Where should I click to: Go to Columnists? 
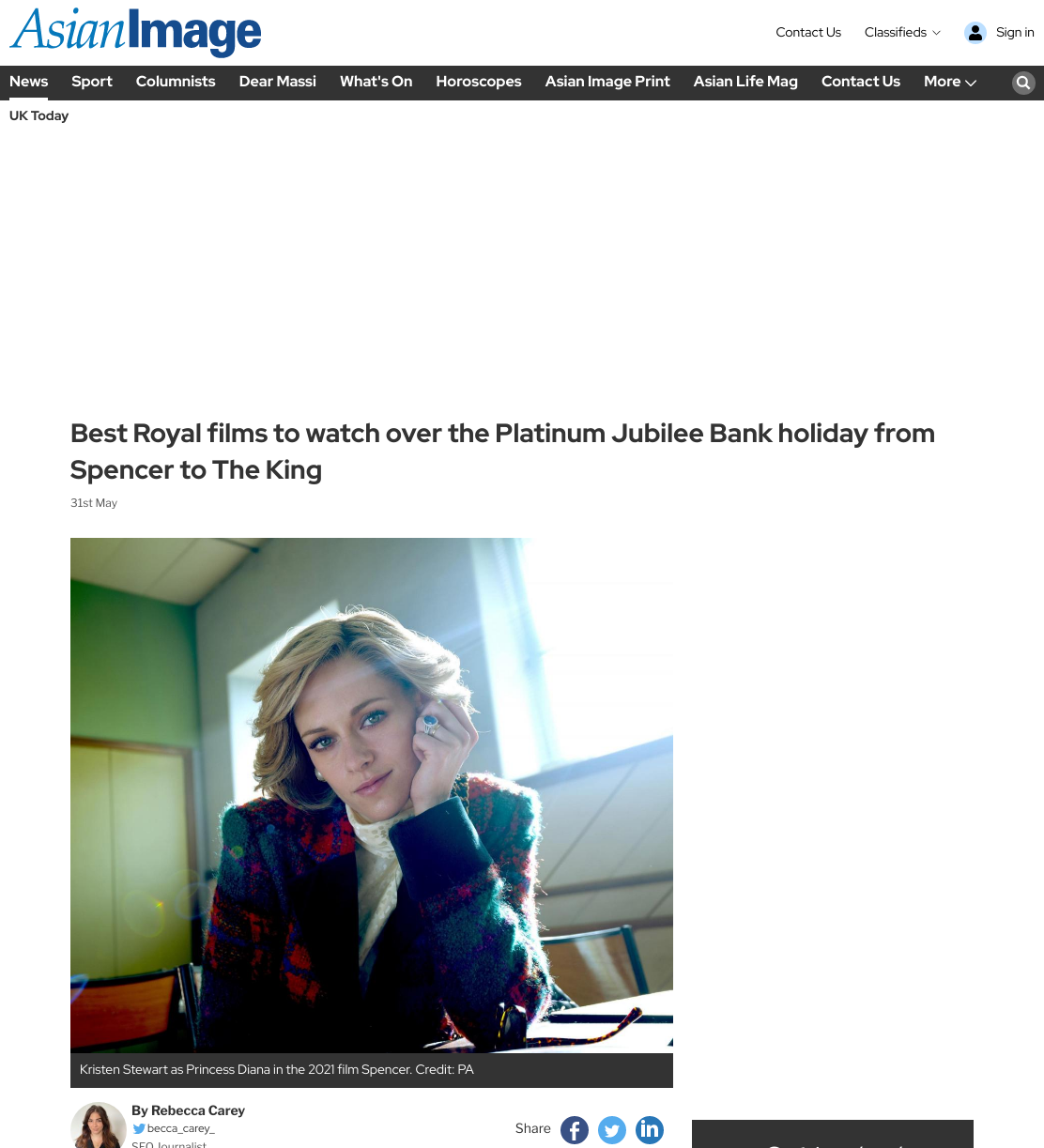tap(176, 82)
